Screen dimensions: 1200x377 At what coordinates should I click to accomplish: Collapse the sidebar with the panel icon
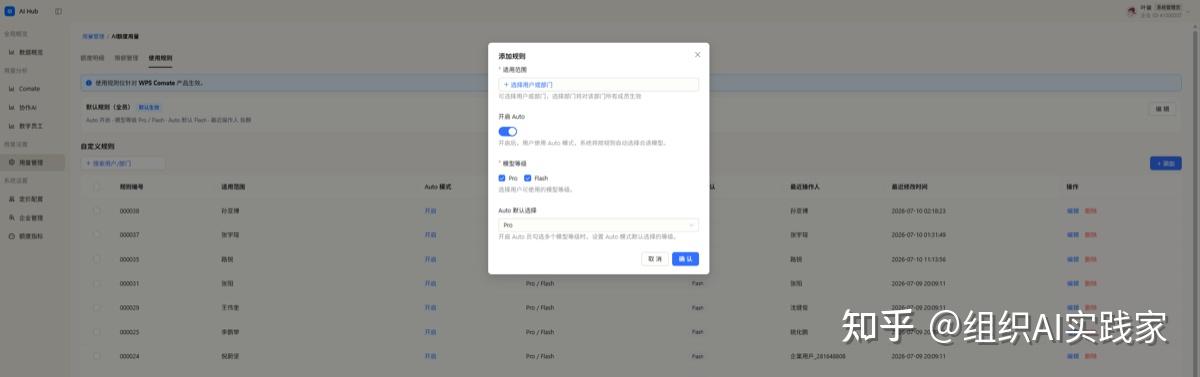coord(58,11)
